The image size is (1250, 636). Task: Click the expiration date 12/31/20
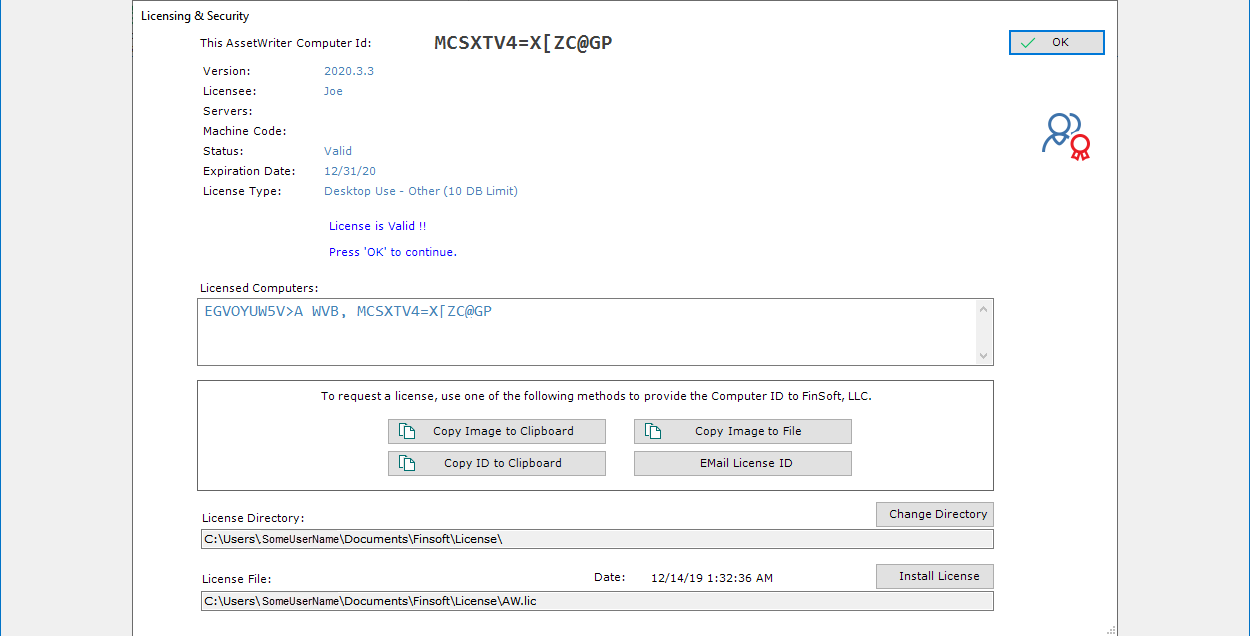[x=350, y=171]
